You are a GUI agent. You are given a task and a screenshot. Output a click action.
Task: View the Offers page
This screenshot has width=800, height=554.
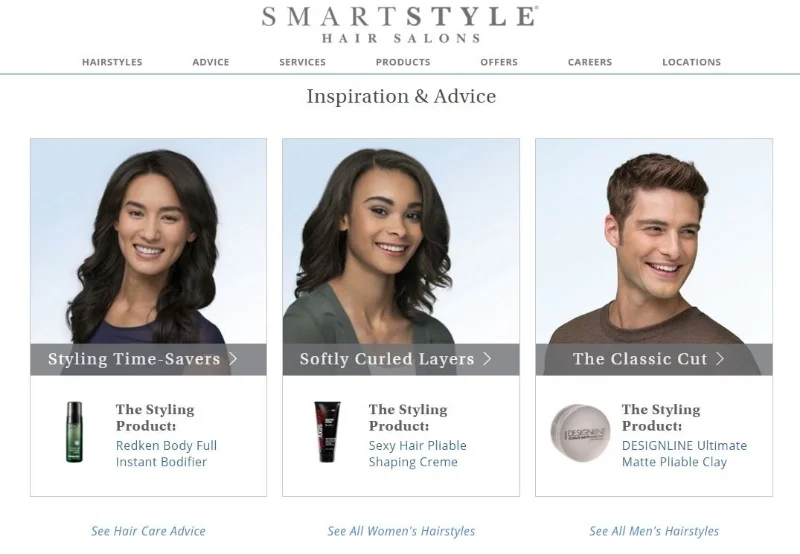[x=499, y=62]
